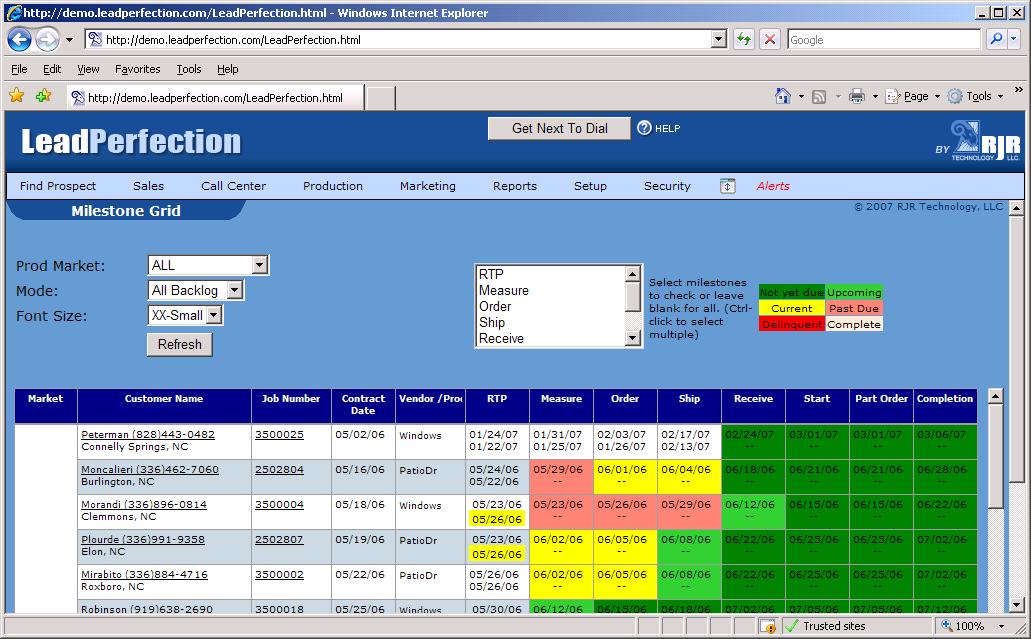
Task: Expand the command bar overflow chevron
Action: pyautogui.click(x=1019, y=90)
